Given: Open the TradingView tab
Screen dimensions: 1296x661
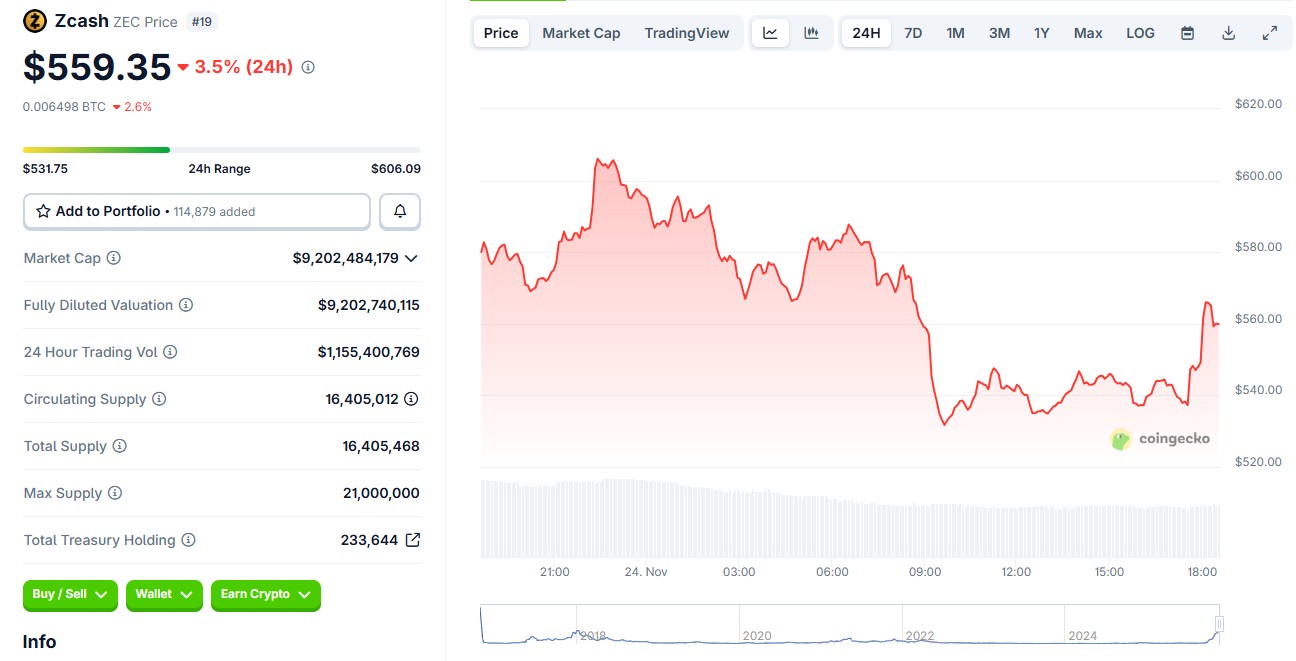Looking at the screenshot, I should point(687,32).
